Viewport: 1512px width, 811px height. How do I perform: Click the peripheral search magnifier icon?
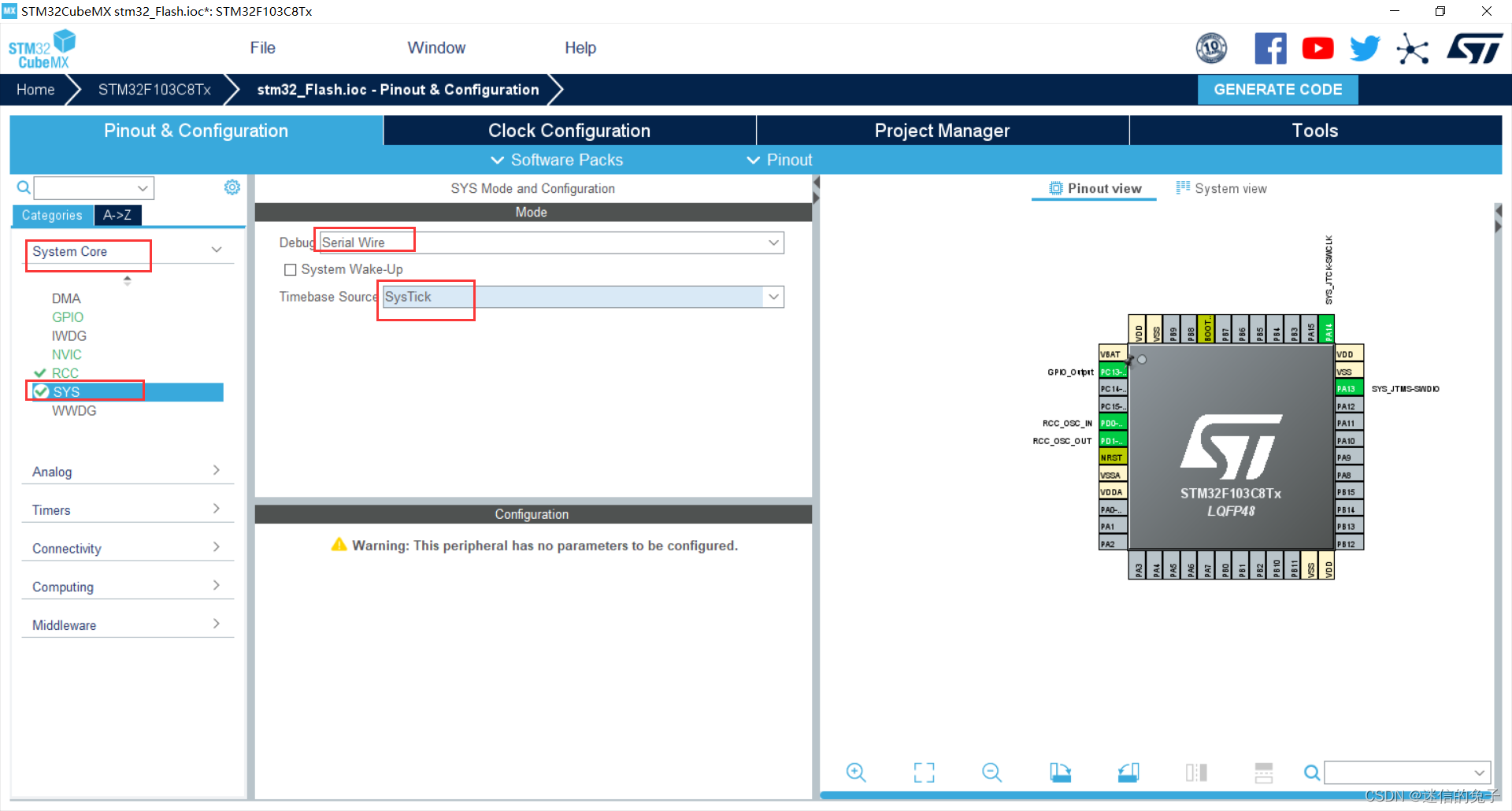(x=24, y=187)
